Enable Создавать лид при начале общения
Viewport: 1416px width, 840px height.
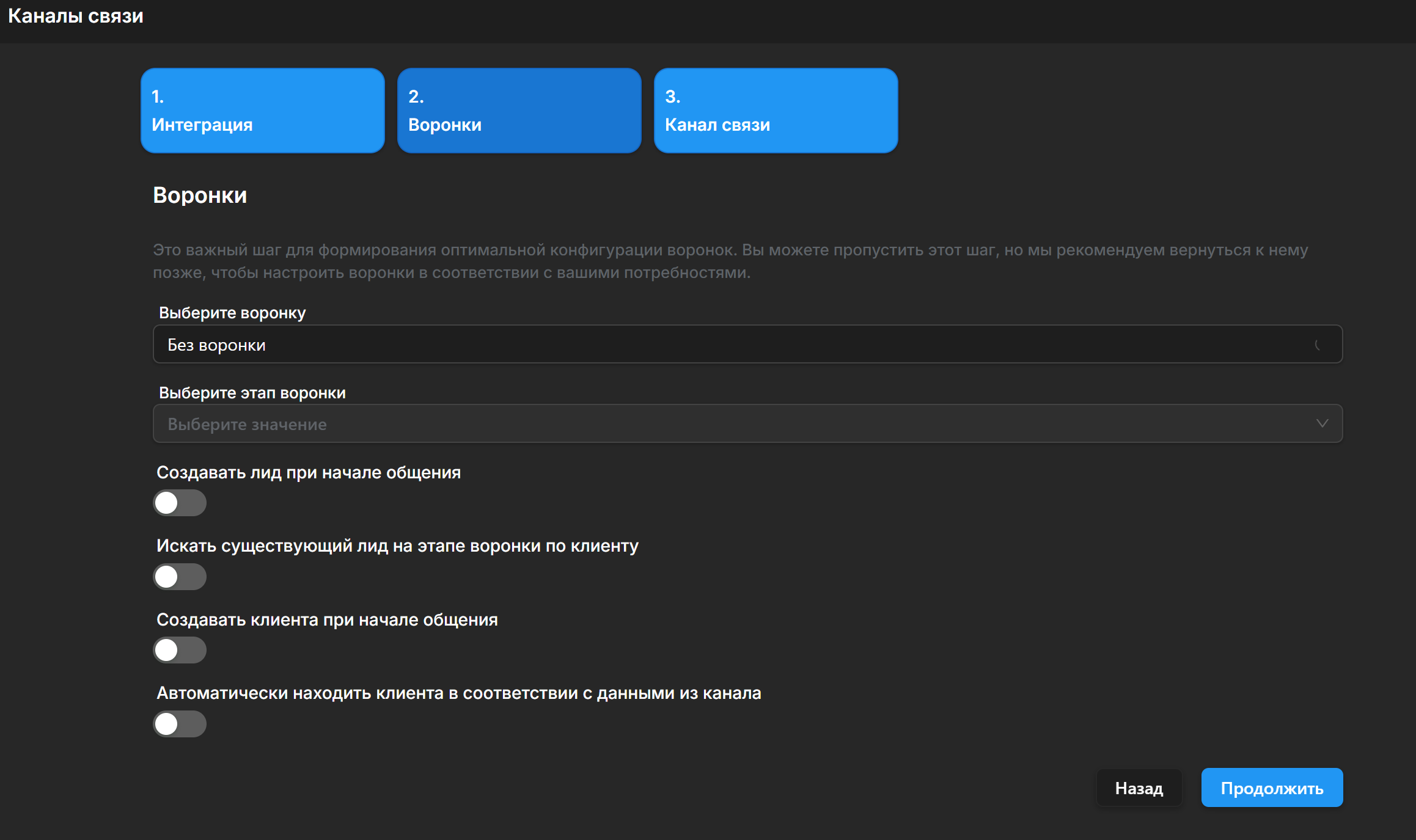pyautogui.click(x=180, y=503)
